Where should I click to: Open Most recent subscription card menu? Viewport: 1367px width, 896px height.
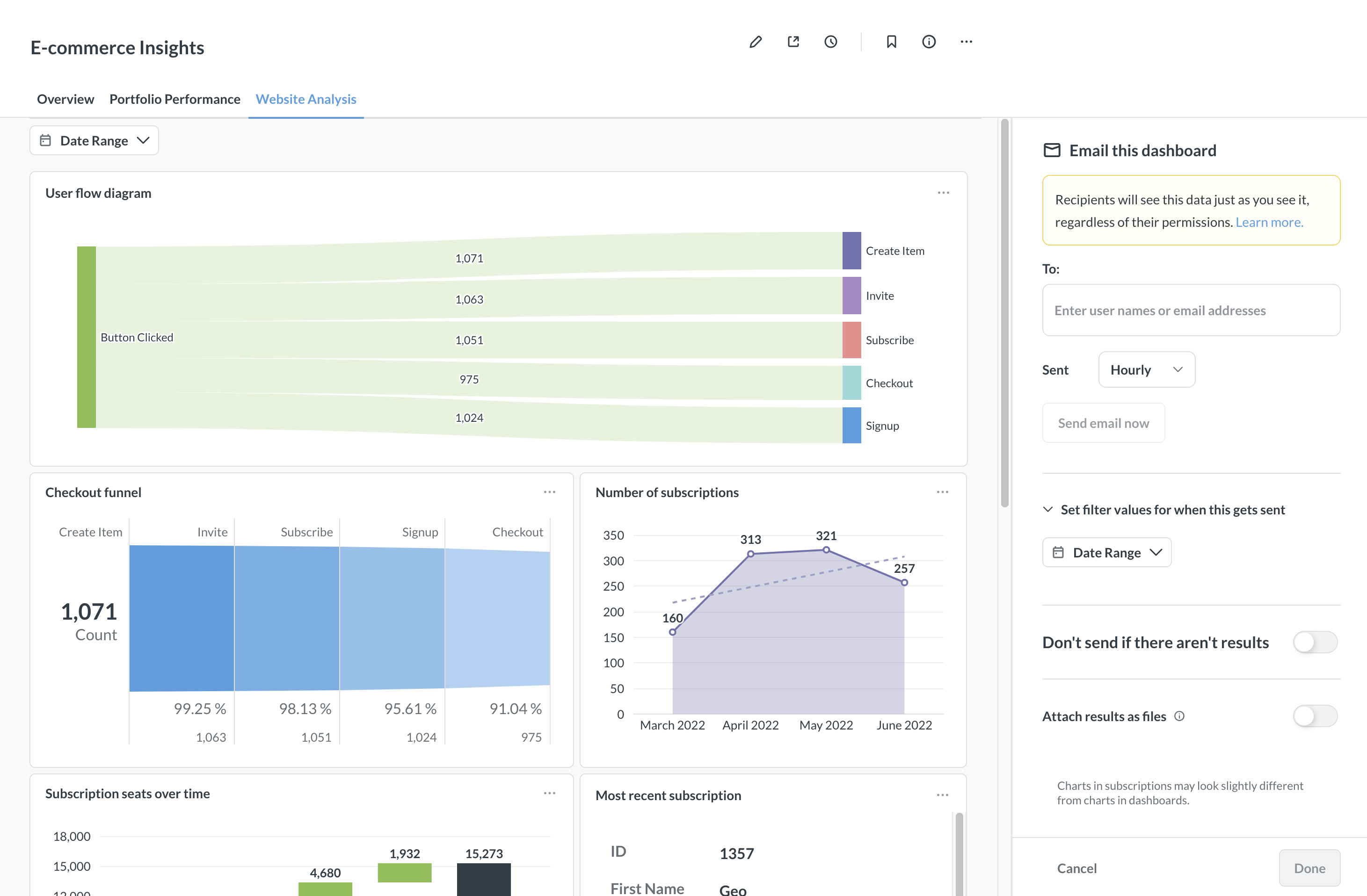pos(943,795)
